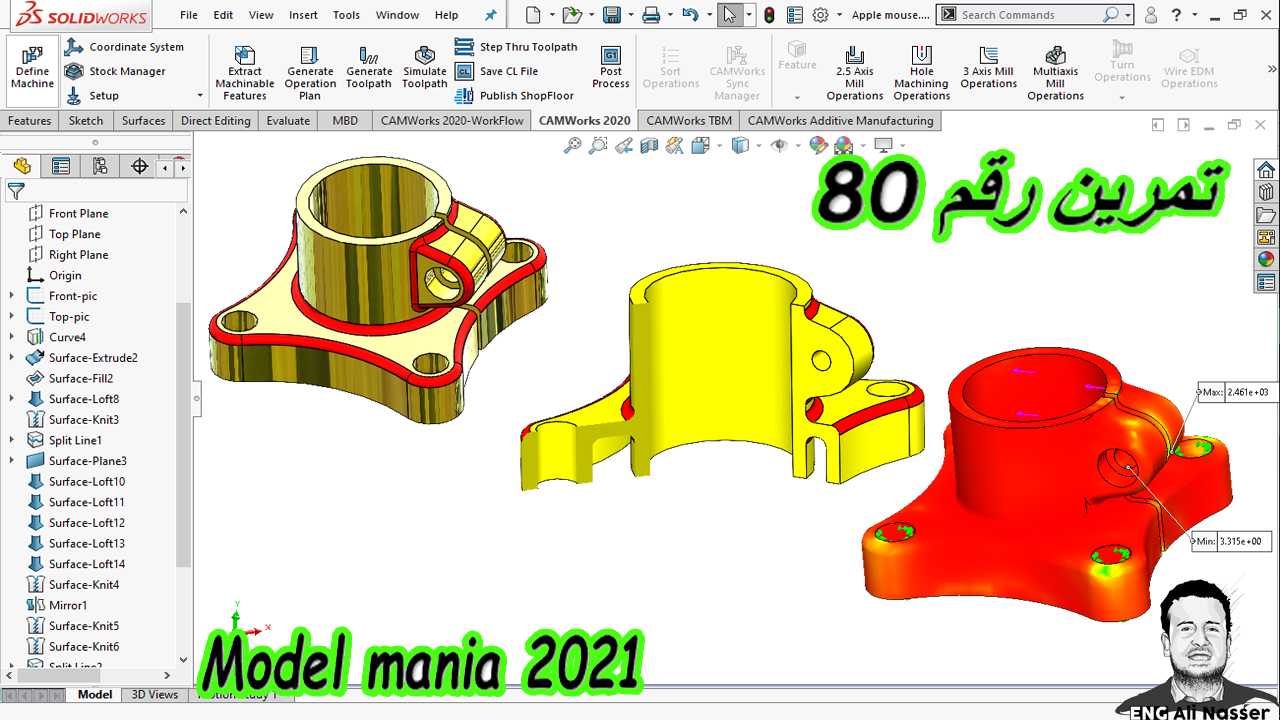Switch to DimXpertManager tab
This screenshot has width=1280, height=720.
tap(139, 167)
